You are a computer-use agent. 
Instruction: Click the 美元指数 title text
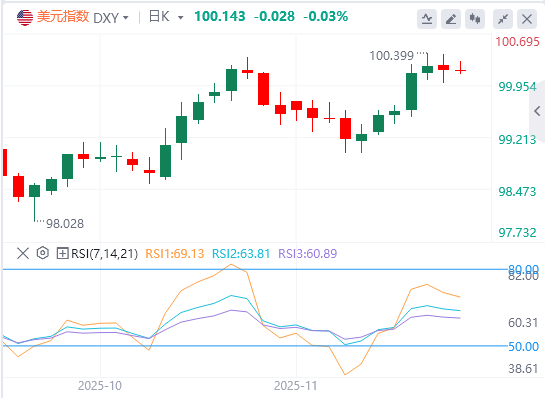(x=63, y=17)
